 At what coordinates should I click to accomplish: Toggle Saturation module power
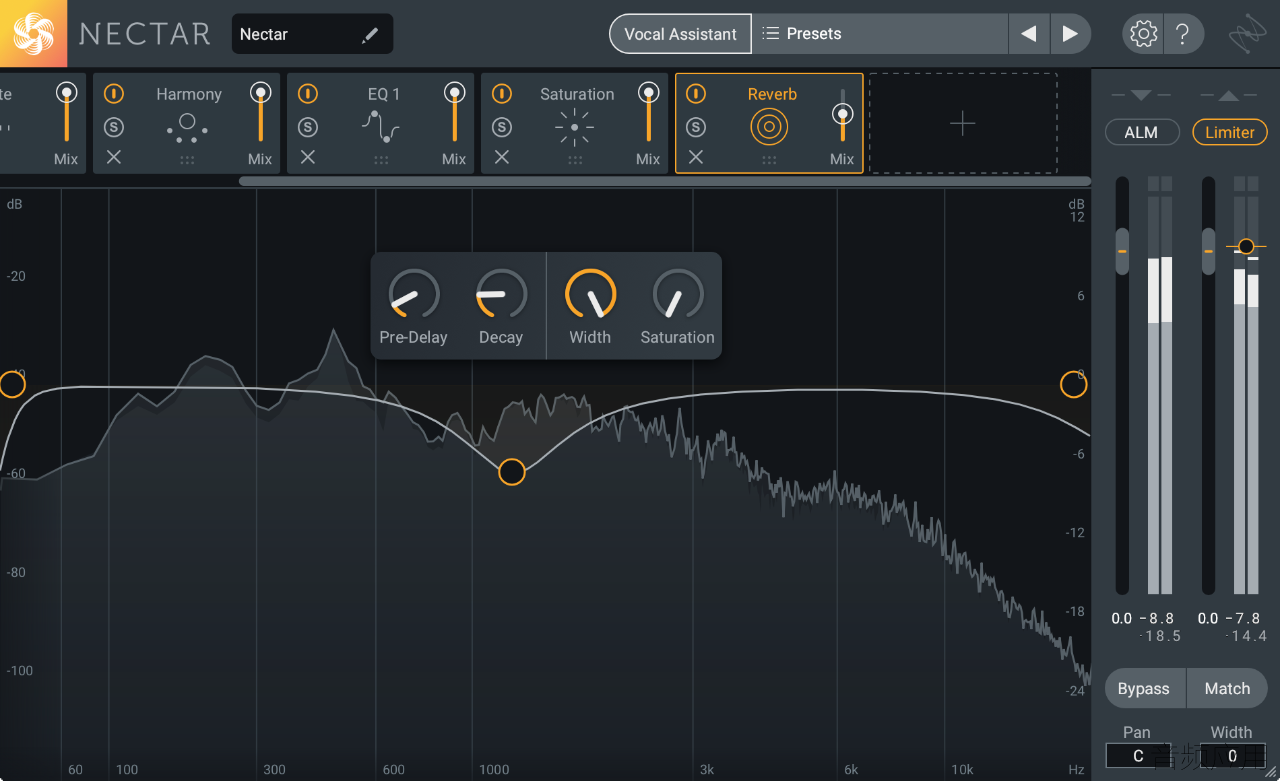(x=502, y=94)
